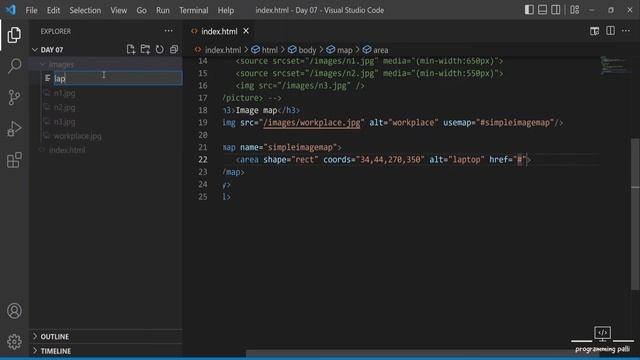Open the Accounts menu icon
The height and width of the screenshot is (360, 640).
(14, 311)
